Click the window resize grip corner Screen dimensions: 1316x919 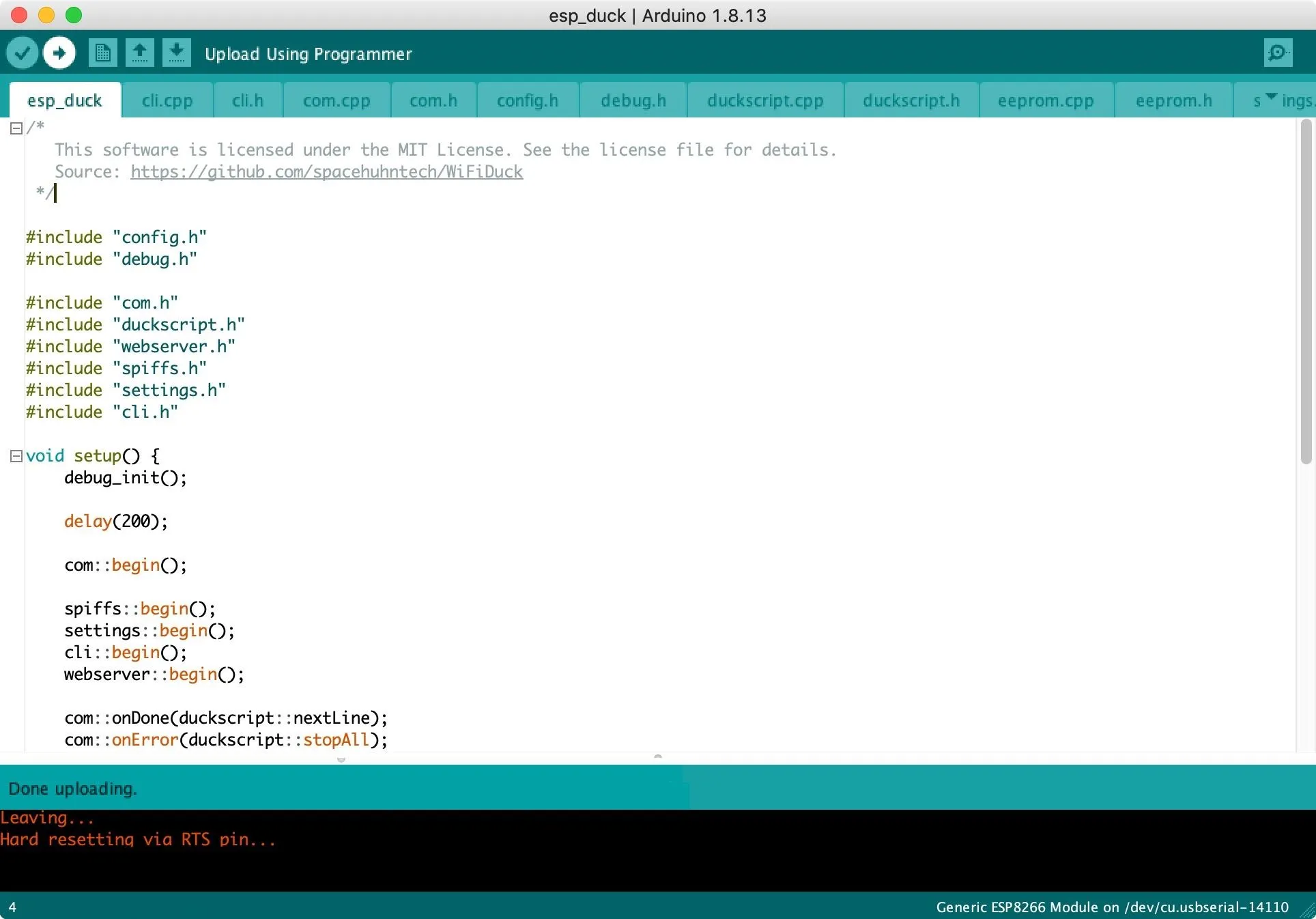pyautogui.click(x=1307, y=911)
